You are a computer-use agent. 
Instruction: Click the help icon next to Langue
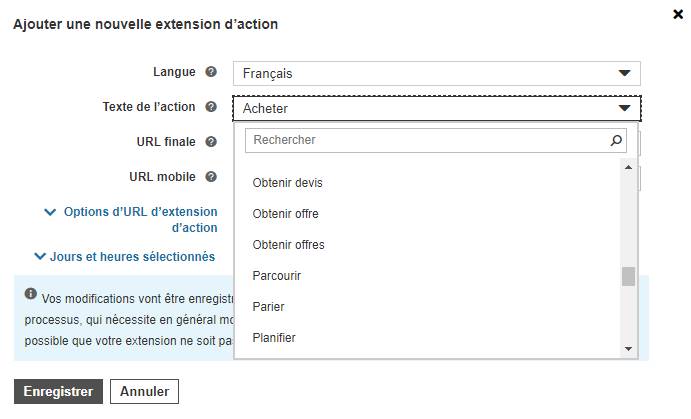pos(211,71)
